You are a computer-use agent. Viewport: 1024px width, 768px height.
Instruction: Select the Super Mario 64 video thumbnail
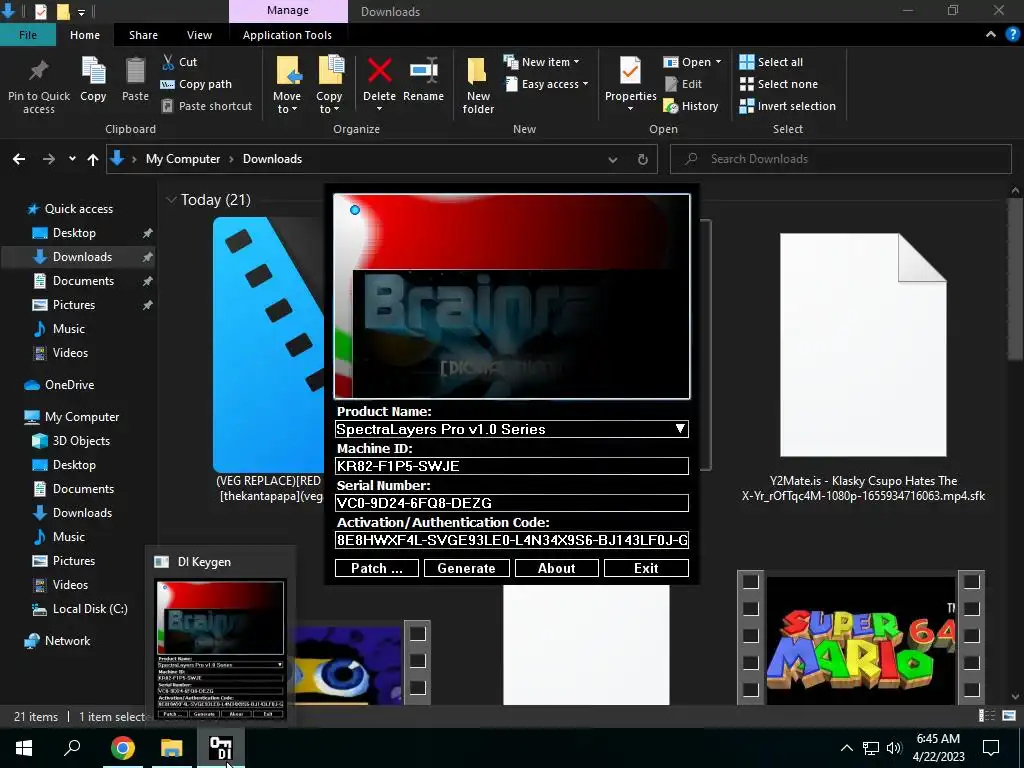(x=861, y=637)
